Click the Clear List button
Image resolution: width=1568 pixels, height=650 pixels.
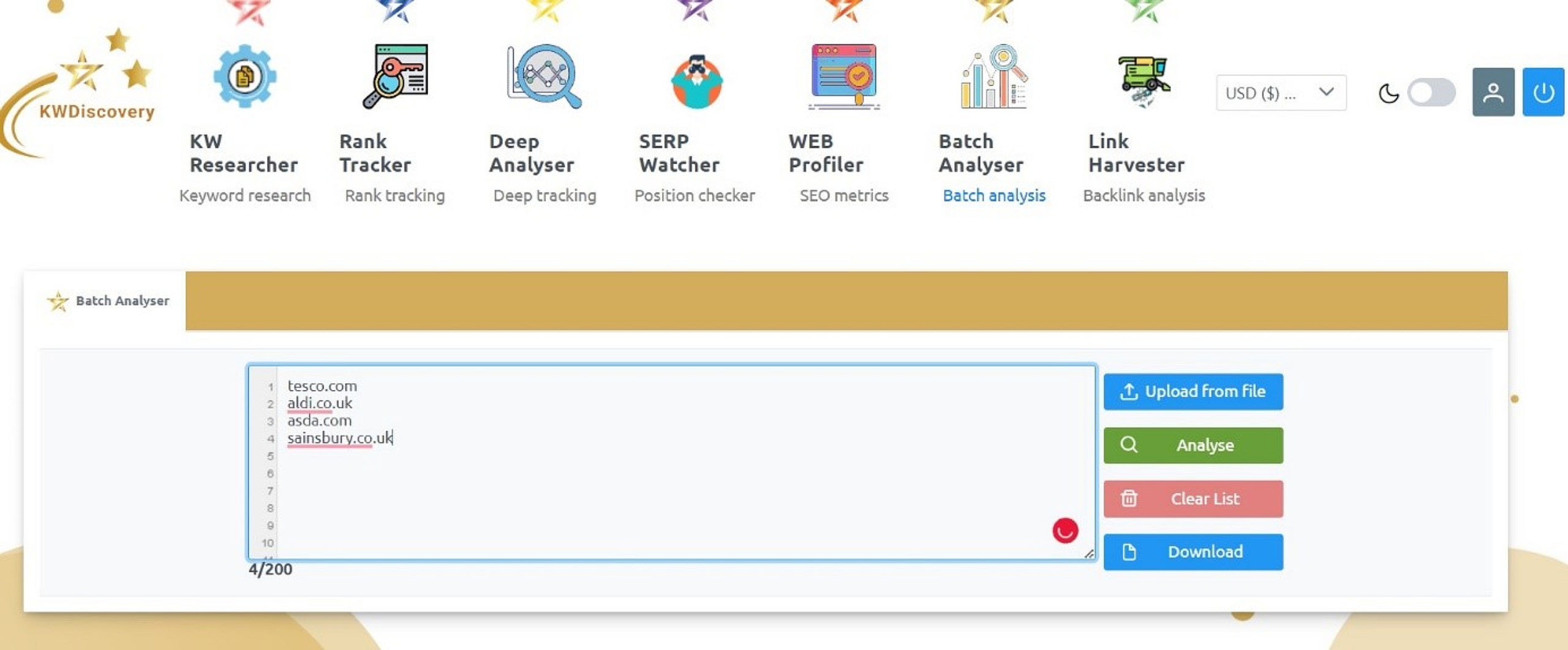1193,499
